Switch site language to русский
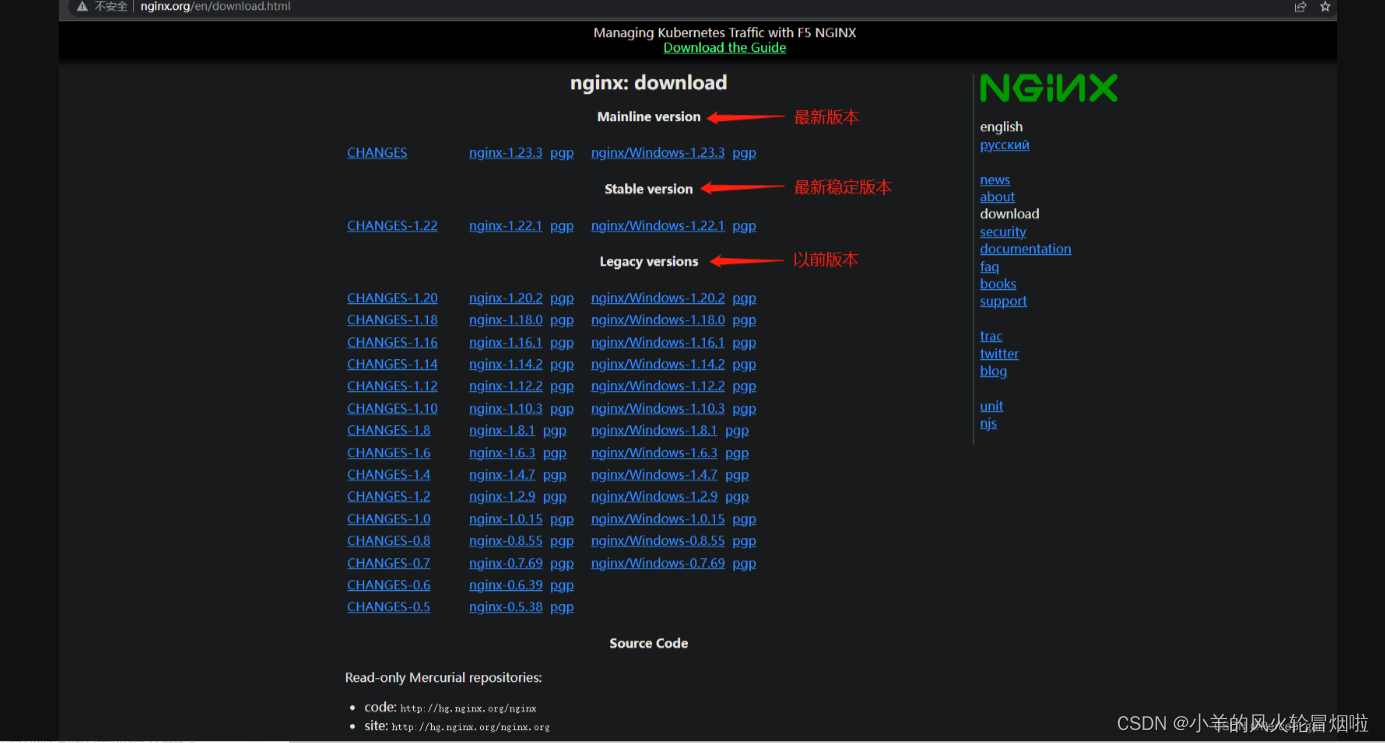The height and width of the screenshot is (743, 1385). pyautogui.click(x=1004, y=144)
